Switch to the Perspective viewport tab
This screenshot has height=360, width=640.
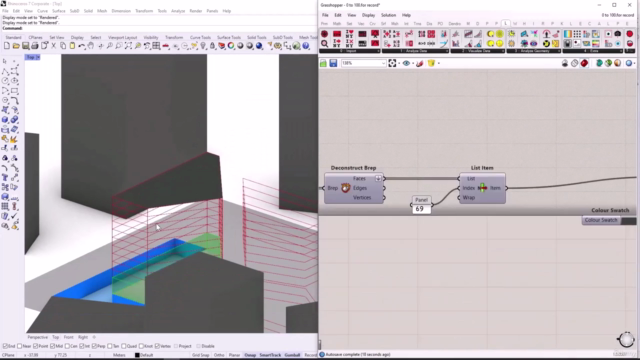38,337
